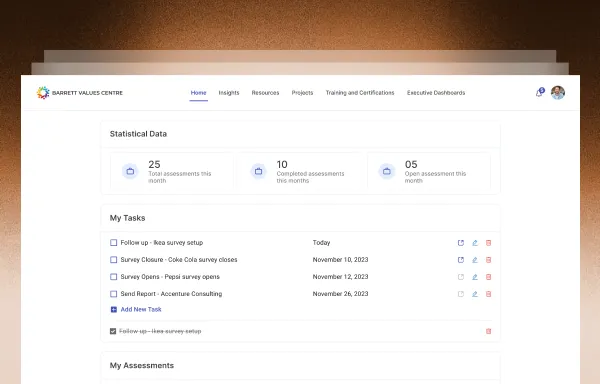Screen dimensions: 600x384
Task: Select Training and Certifications tab
Action: [360, 93]
